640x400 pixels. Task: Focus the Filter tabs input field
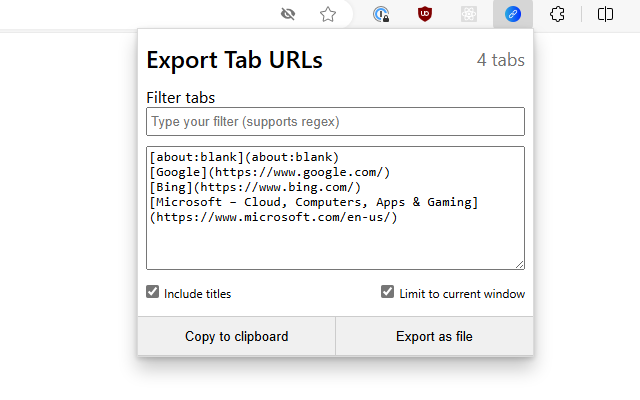[x=335, y=122]
